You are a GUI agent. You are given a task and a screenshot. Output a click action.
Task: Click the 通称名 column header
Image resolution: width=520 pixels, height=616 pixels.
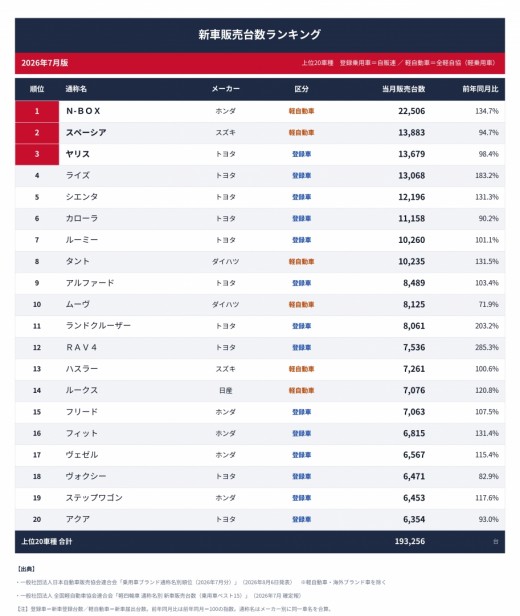pos(76,89)
